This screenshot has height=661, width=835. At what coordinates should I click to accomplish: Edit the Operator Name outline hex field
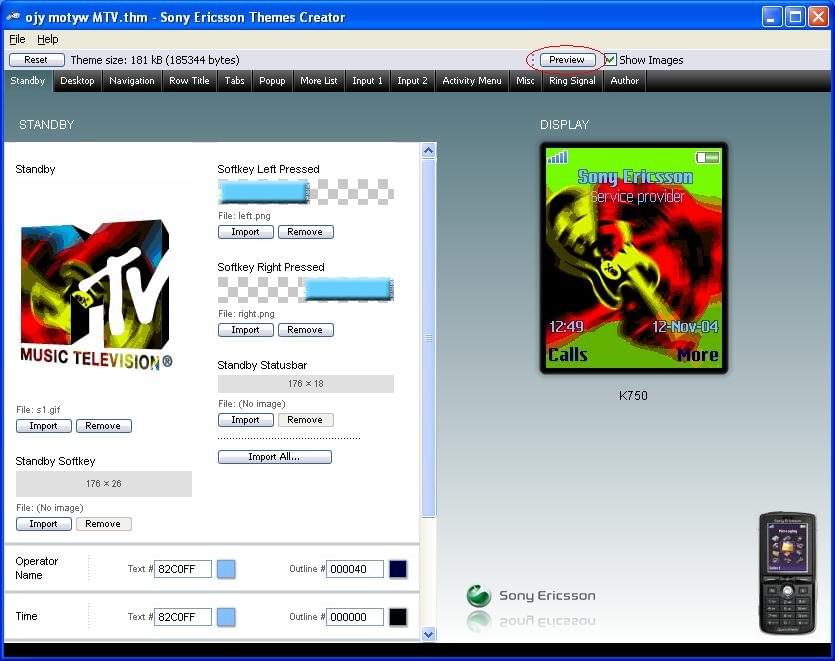tap(355, 569)
